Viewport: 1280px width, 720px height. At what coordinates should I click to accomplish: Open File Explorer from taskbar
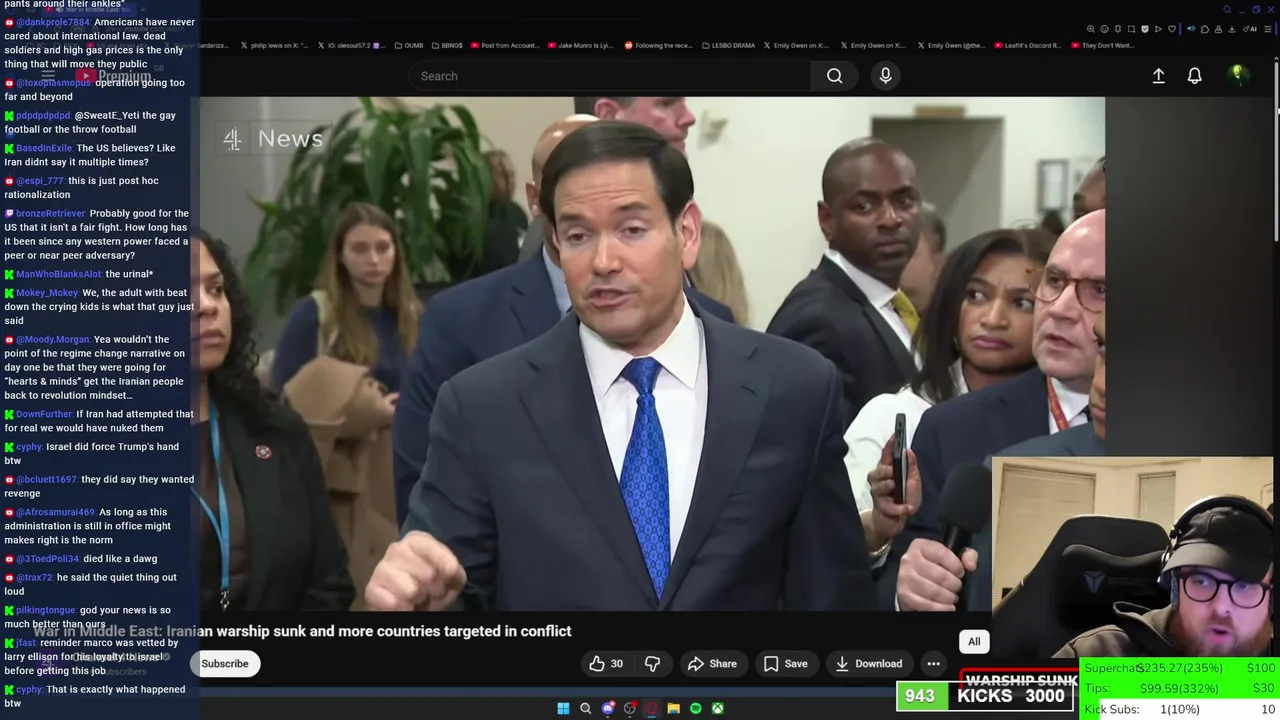coord(674,709)
